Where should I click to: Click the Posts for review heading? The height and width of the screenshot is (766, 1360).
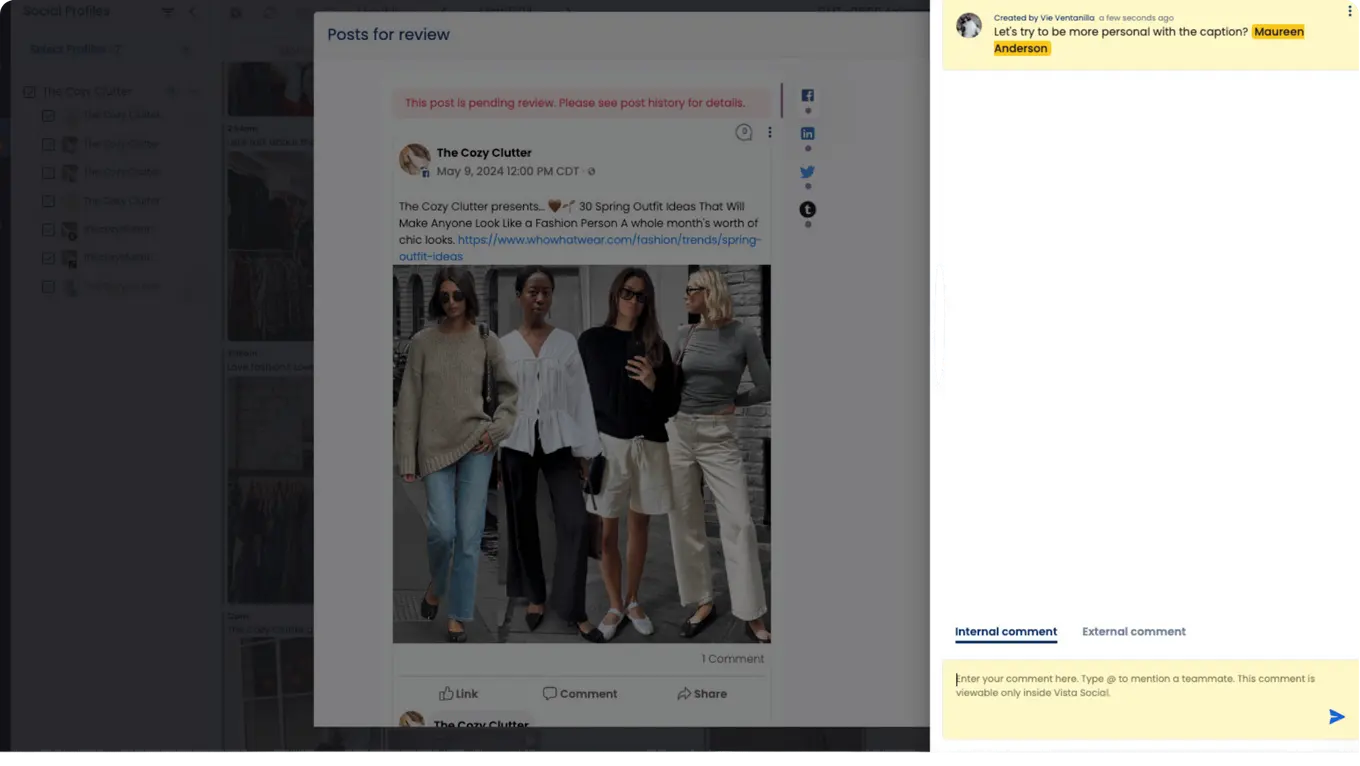click(x=388, y=34)
